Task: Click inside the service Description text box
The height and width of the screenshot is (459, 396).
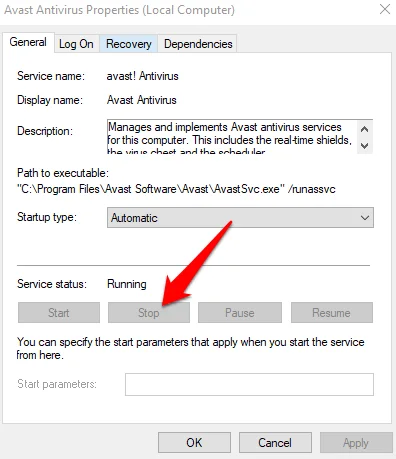Action: pos(232,137)
